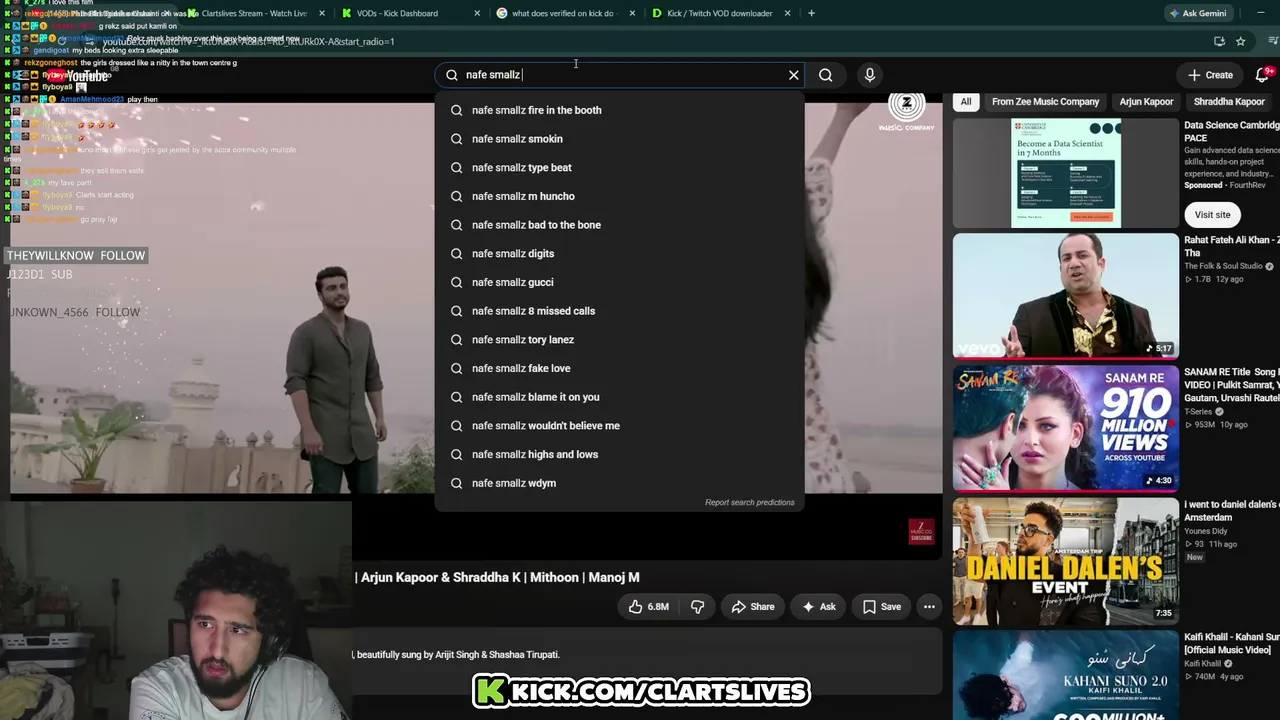The image size is (1280, 720).
Task: Open the YouTube notifications bell
Action: point(1263,75)
